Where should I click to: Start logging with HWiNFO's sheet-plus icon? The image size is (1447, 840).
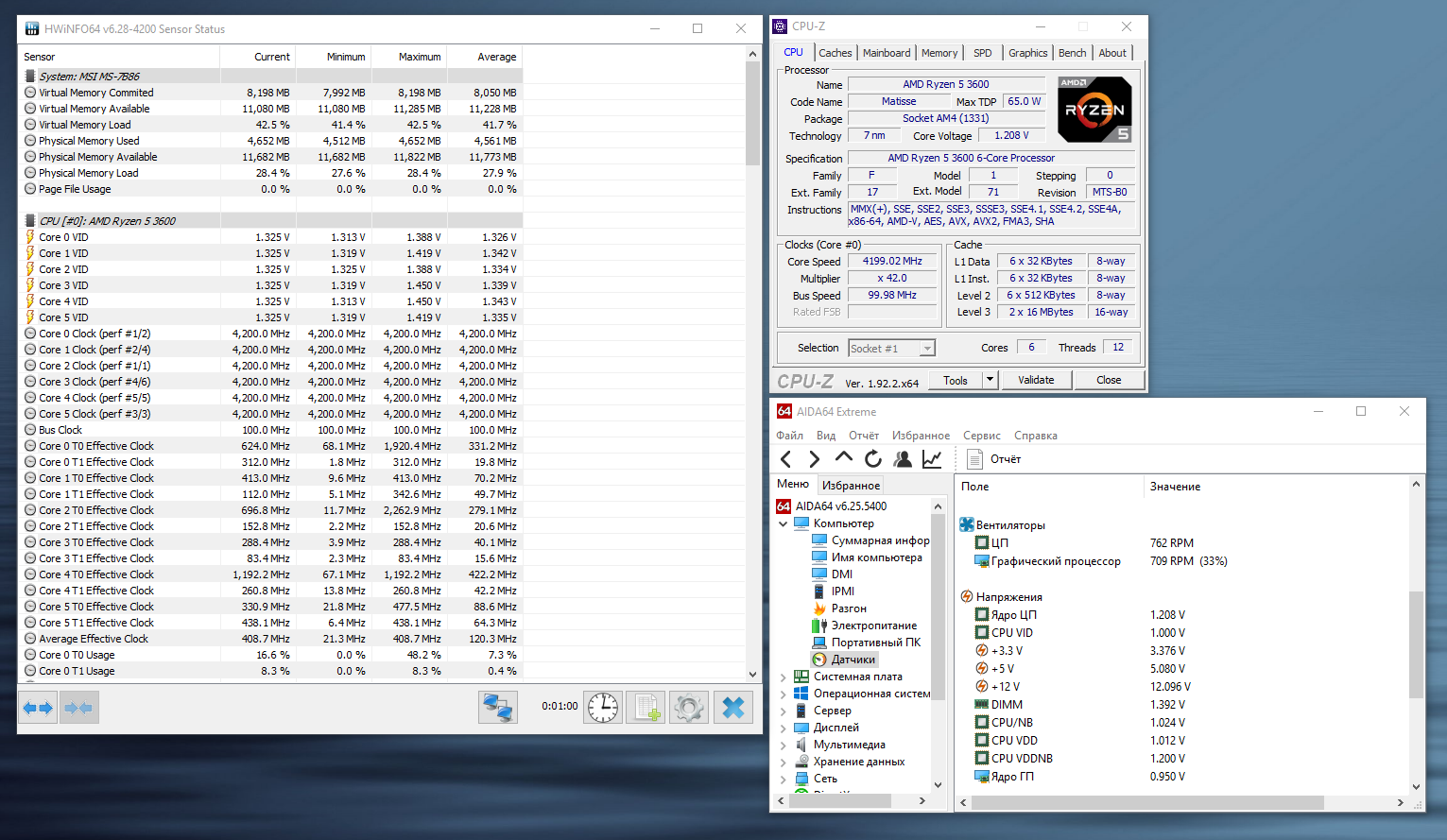click(646, 708)
